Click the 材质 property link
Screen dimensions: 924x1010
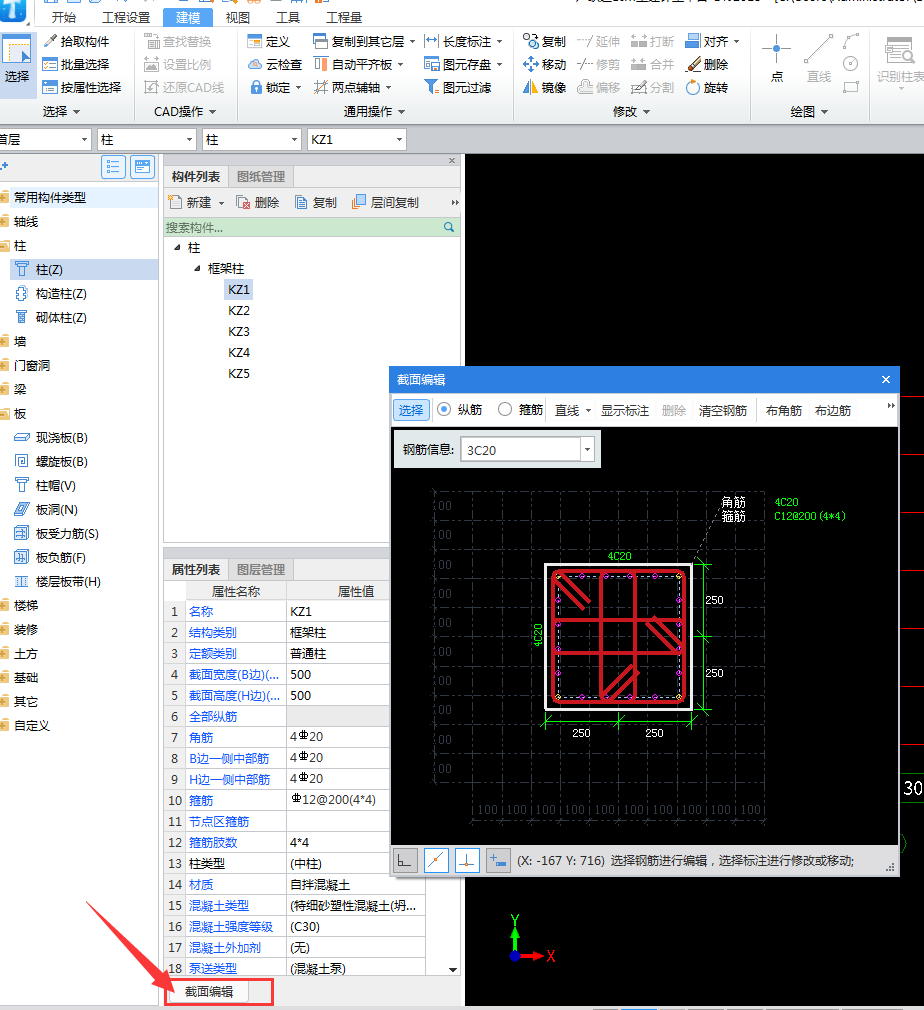(x=201, y=884)
